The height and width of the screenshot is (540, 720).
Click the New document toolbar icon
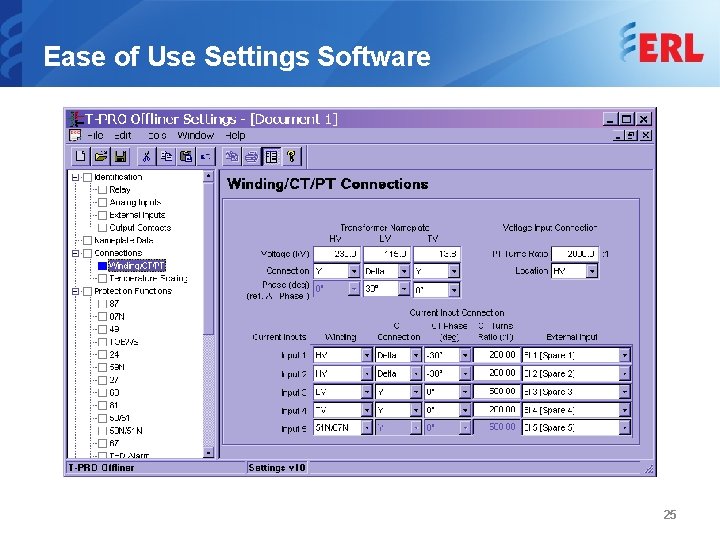(80, 157)
